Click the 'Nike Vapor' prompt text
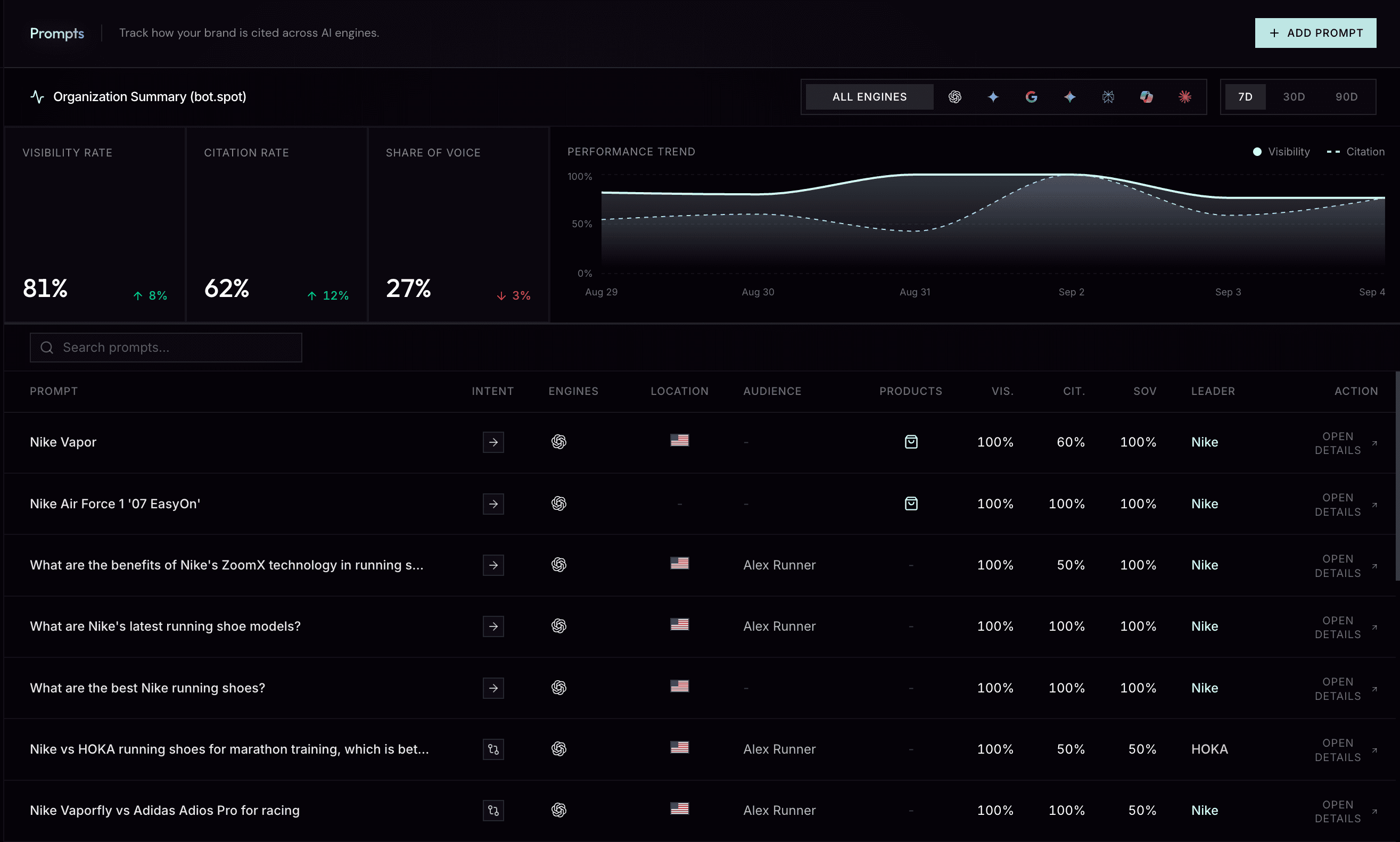This screenshot has width=1400, height=842. pos(63,442)
